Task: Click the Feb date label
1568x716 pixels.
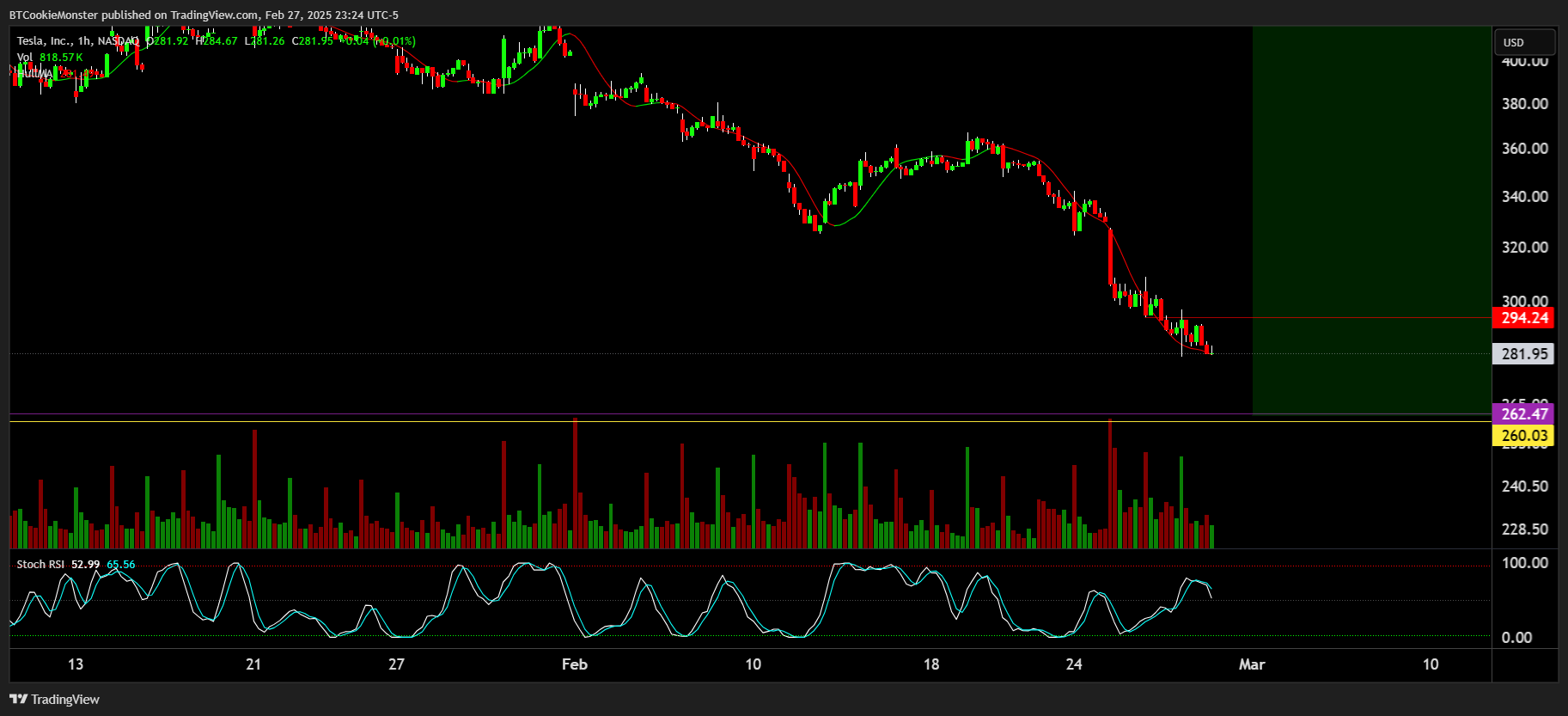Action: (575, 664)
